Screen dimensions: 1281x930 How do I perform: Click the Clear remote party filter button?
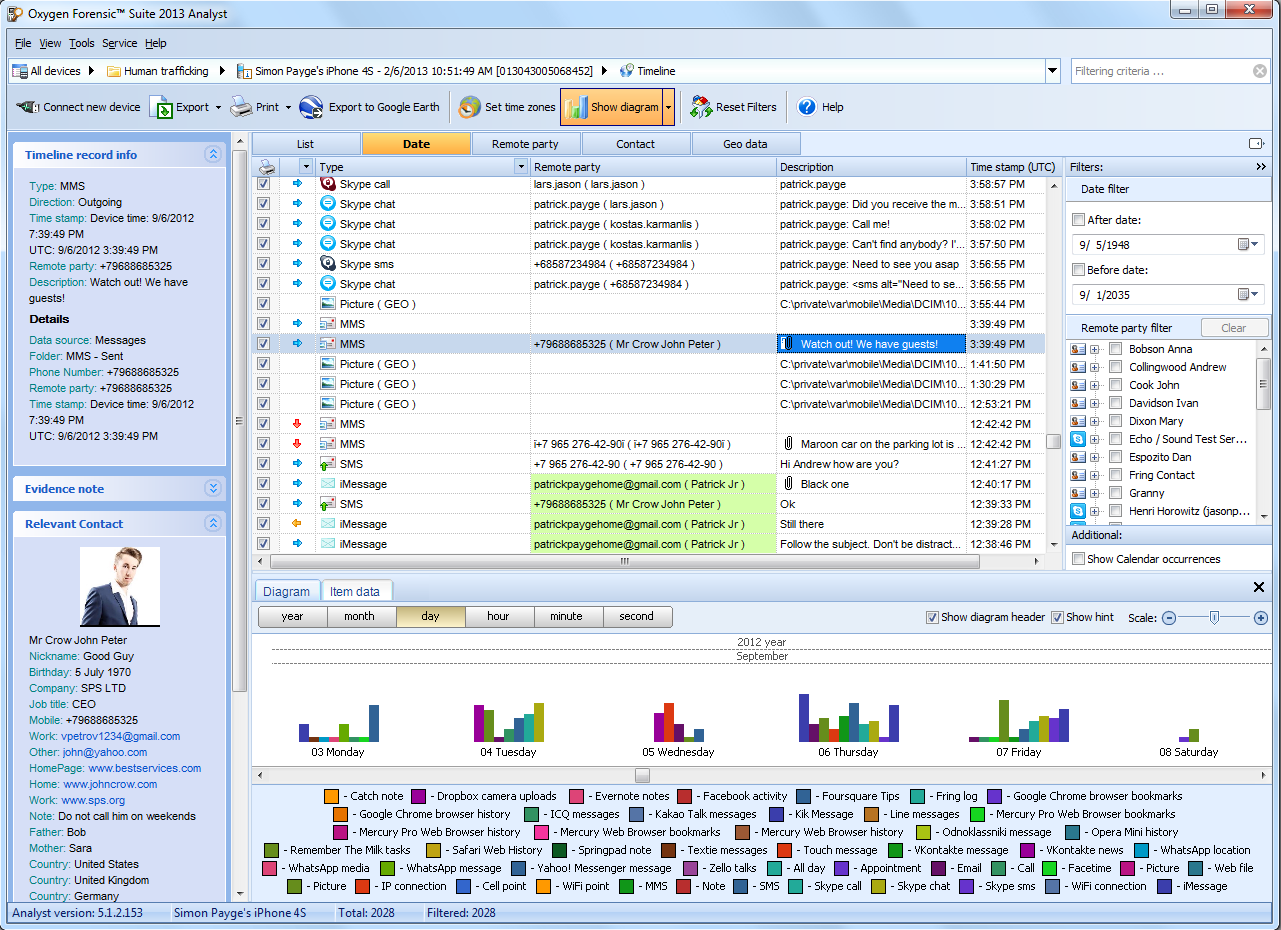tap(1233, 328)
